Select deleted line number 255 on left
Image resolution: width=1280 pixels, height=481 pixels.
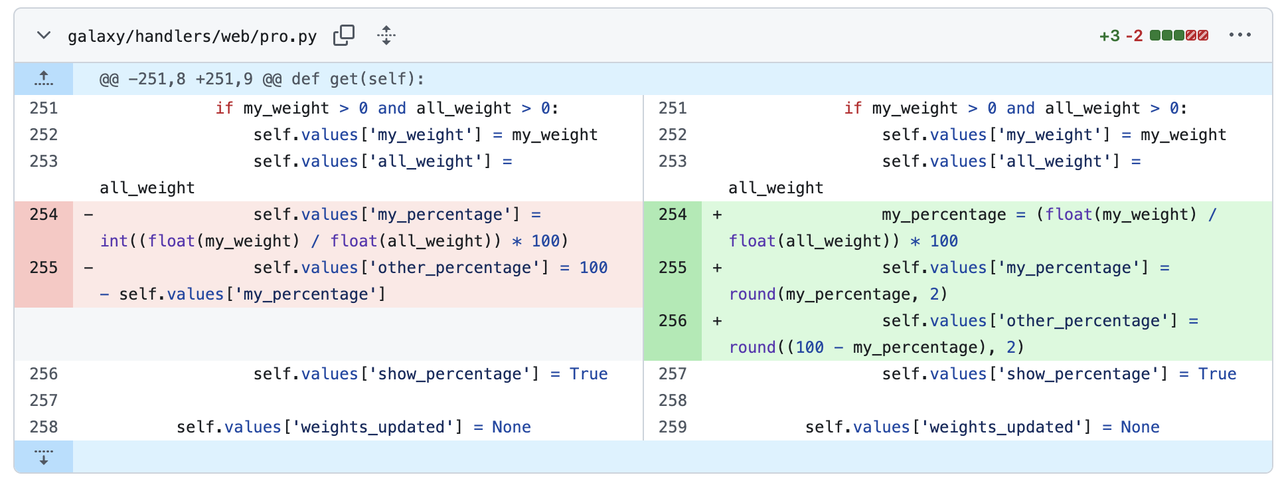[43, 267]
